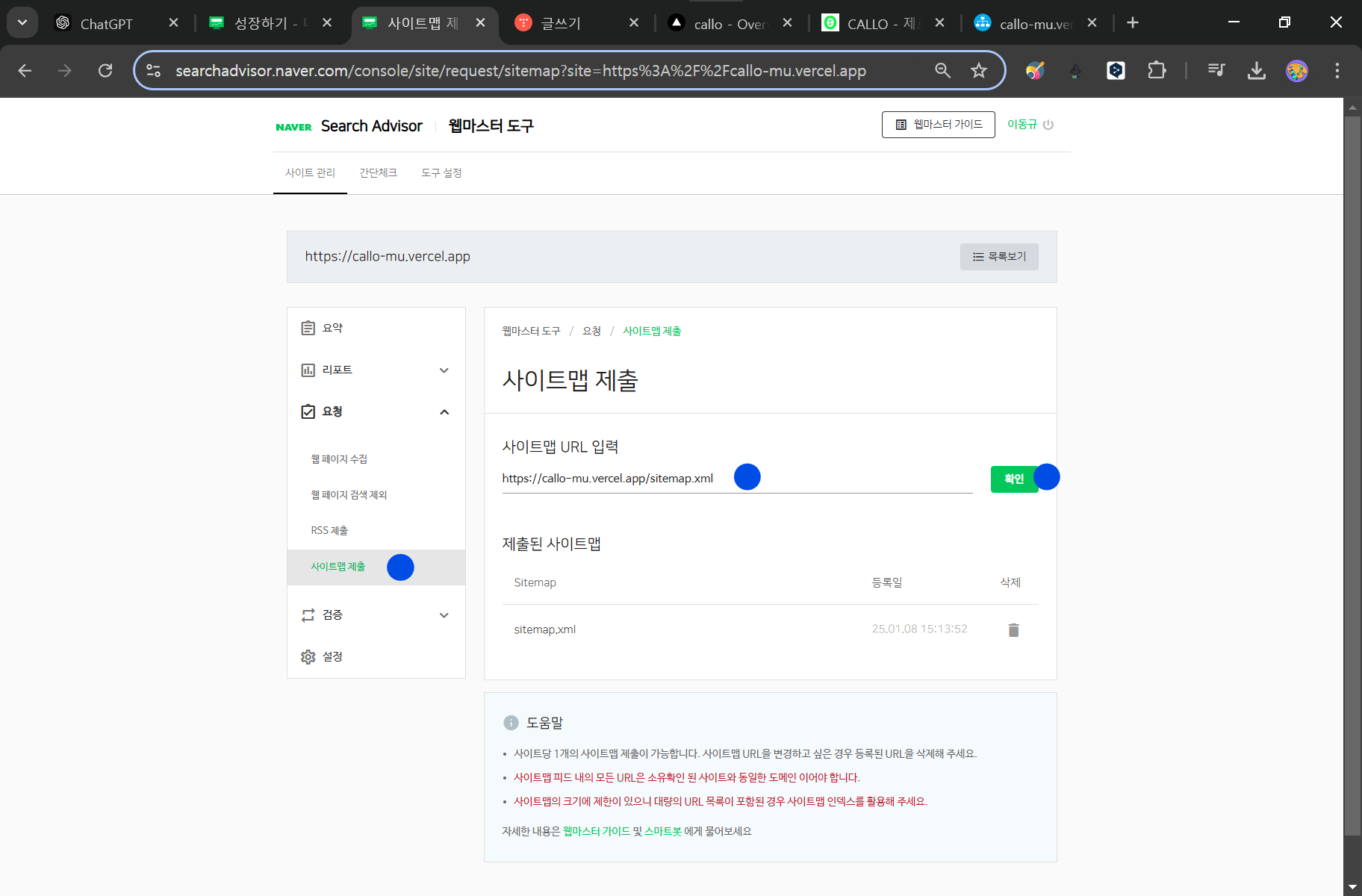Click the 이동규 user name link
Screen dimensions: 1362x896
point(1022,124)
